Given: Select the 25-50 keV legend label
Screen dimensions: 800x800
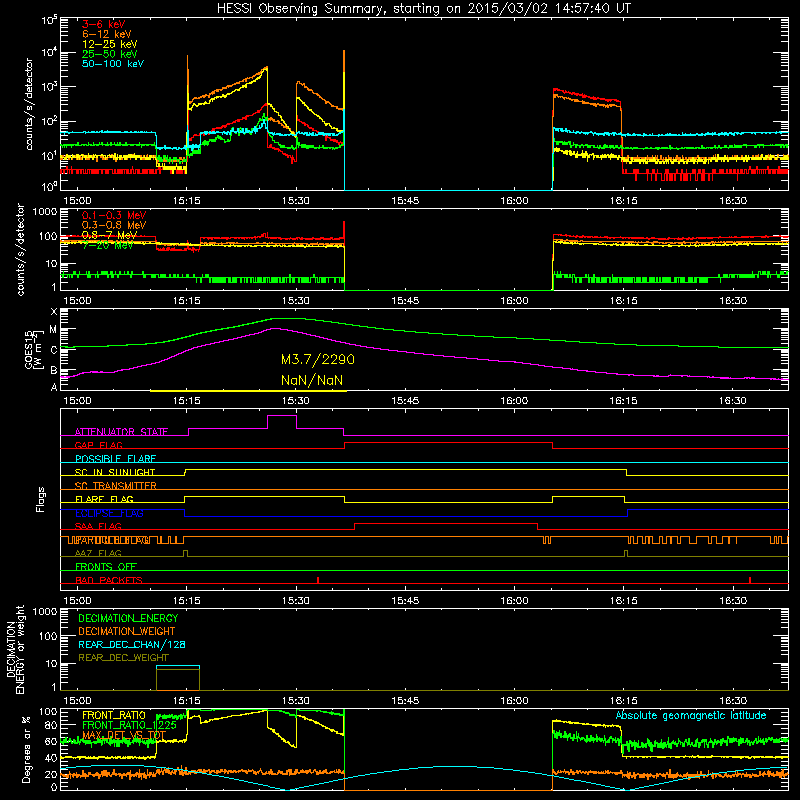Looking at the screenshot, I should (x=110, y=54).
